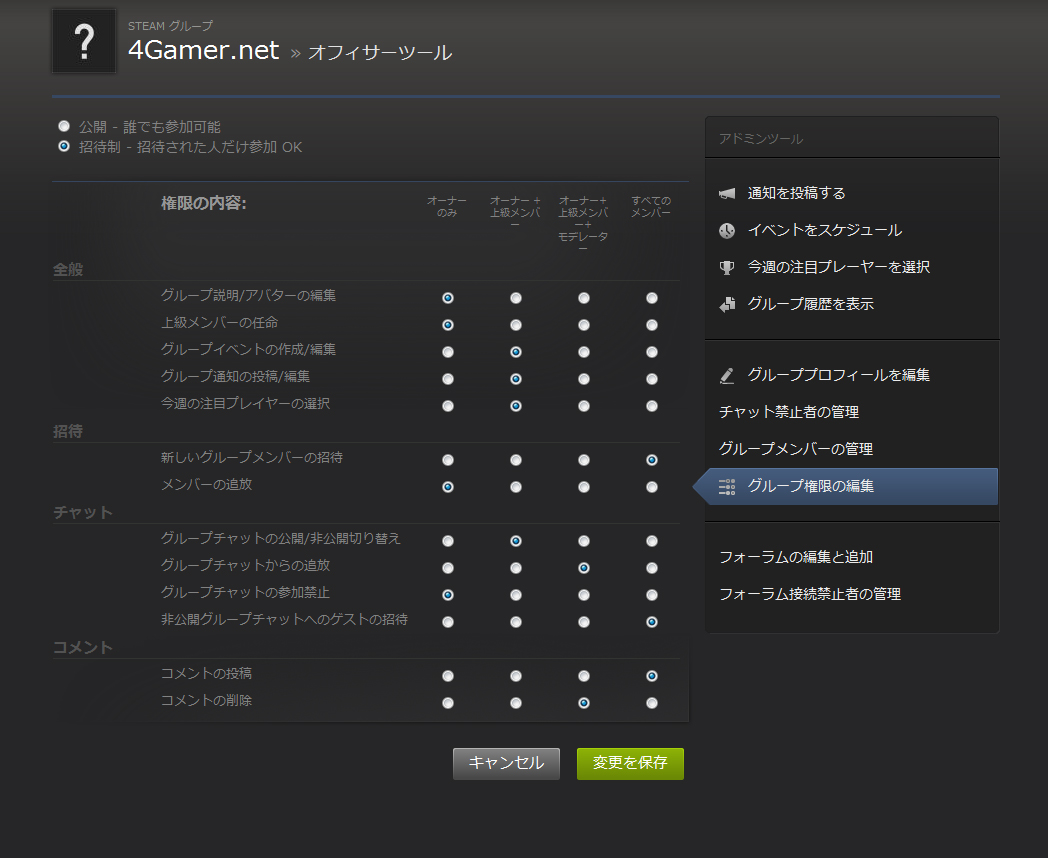Set グループチャットの公開/非公開切り替え to オーナーのみ
Screen dimensions: 1048x858
pos(448,541)
